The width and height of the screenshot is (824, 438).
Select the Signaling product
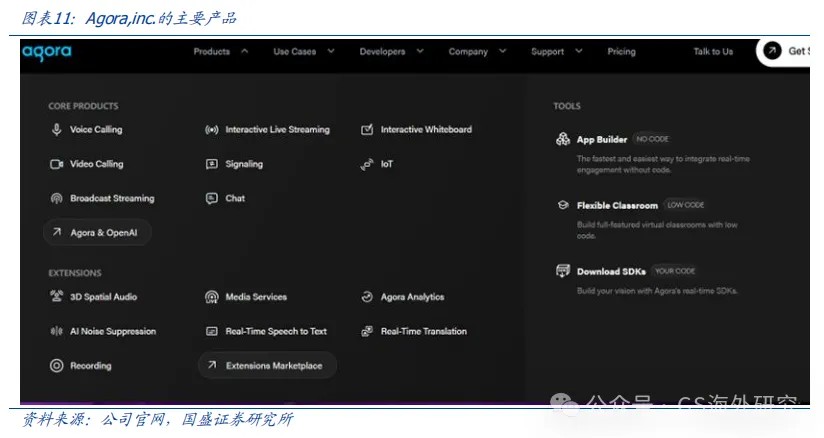click(244, 164)
